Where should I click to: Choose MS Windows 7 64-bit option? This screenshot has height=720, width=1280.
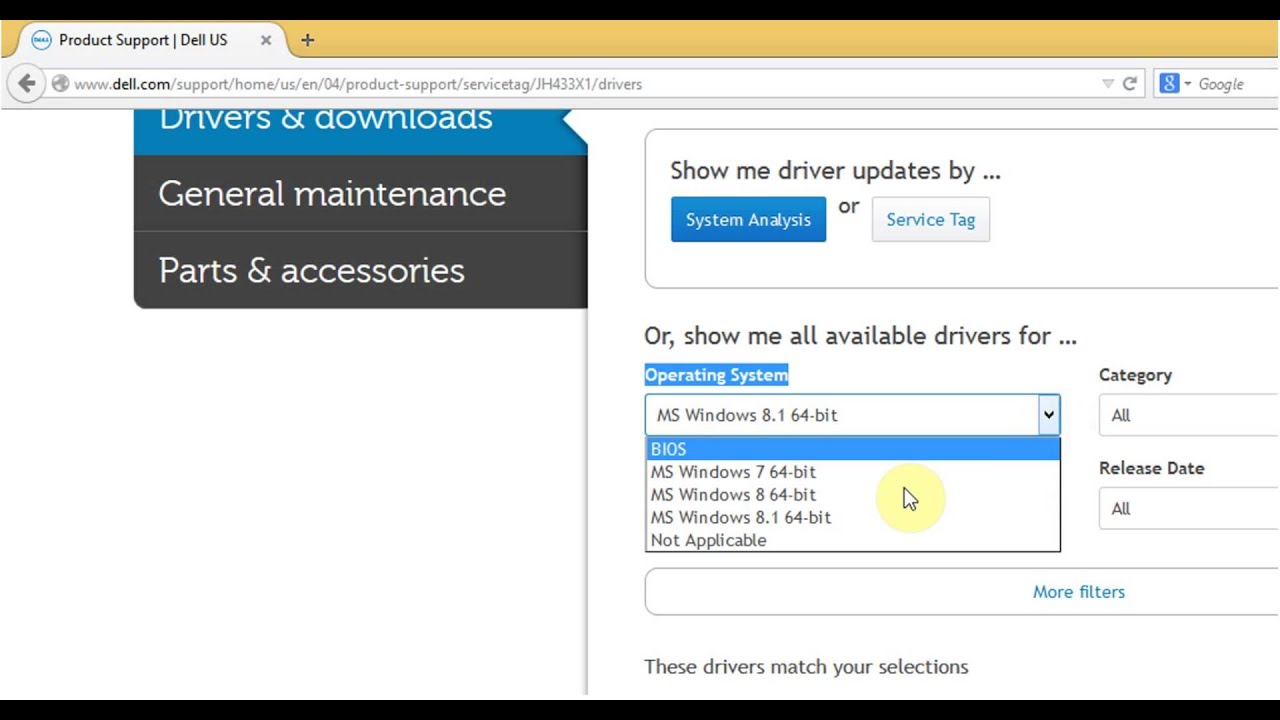[x=853, y=472]
